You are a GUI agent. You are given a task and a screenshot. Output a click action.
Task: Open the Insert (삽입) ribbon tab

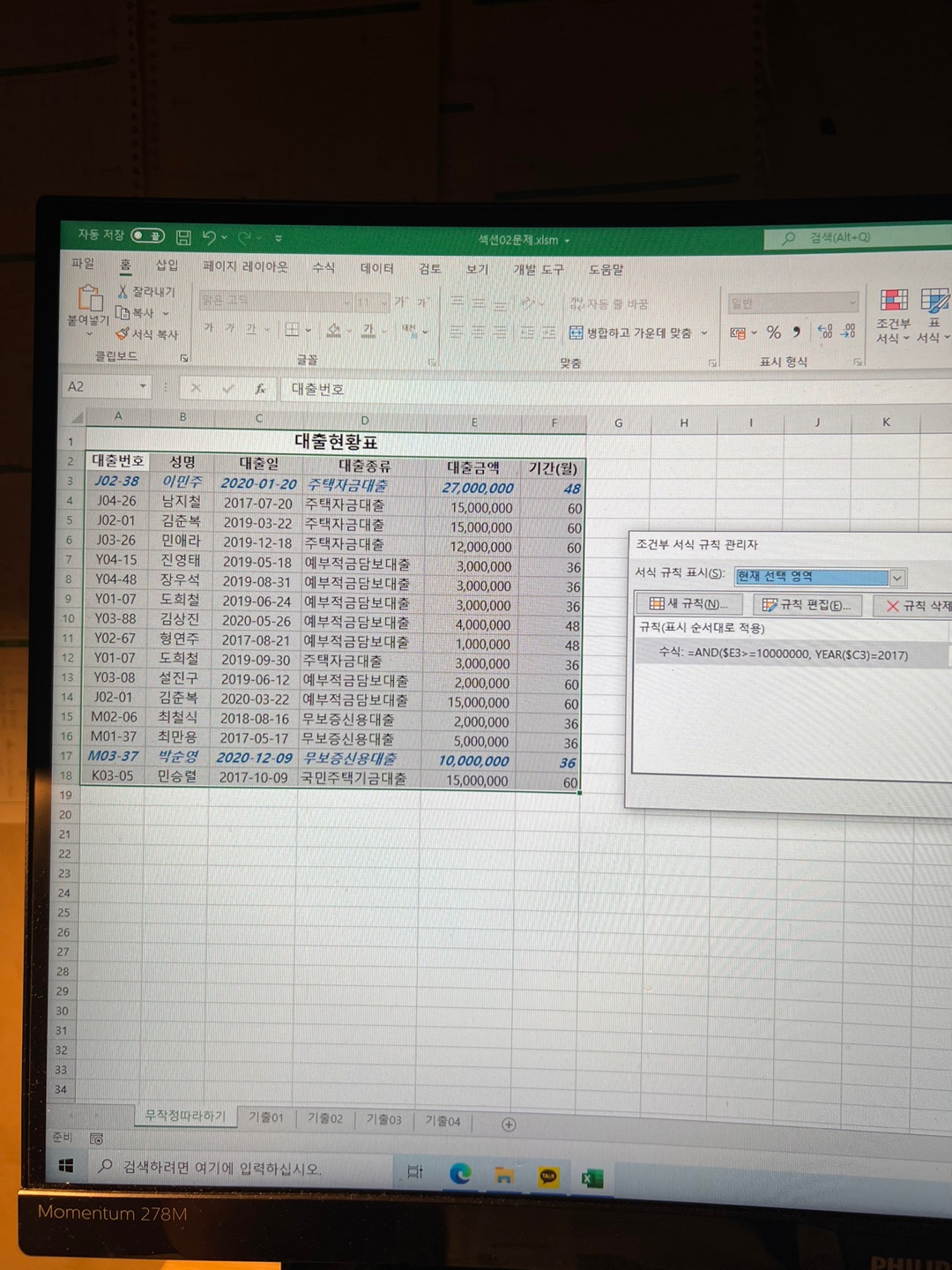(167, 265)
